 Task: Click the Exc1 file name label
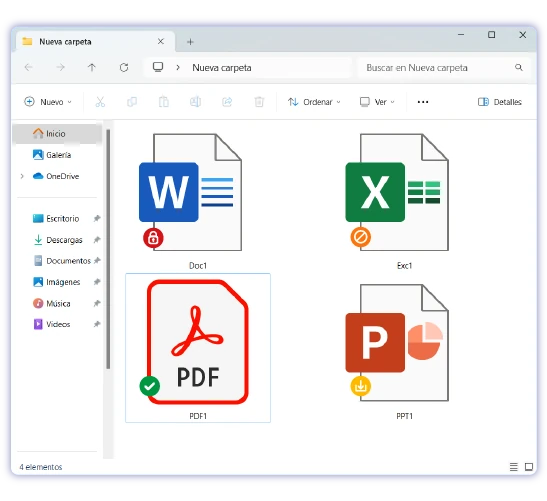tap(404, 266)
